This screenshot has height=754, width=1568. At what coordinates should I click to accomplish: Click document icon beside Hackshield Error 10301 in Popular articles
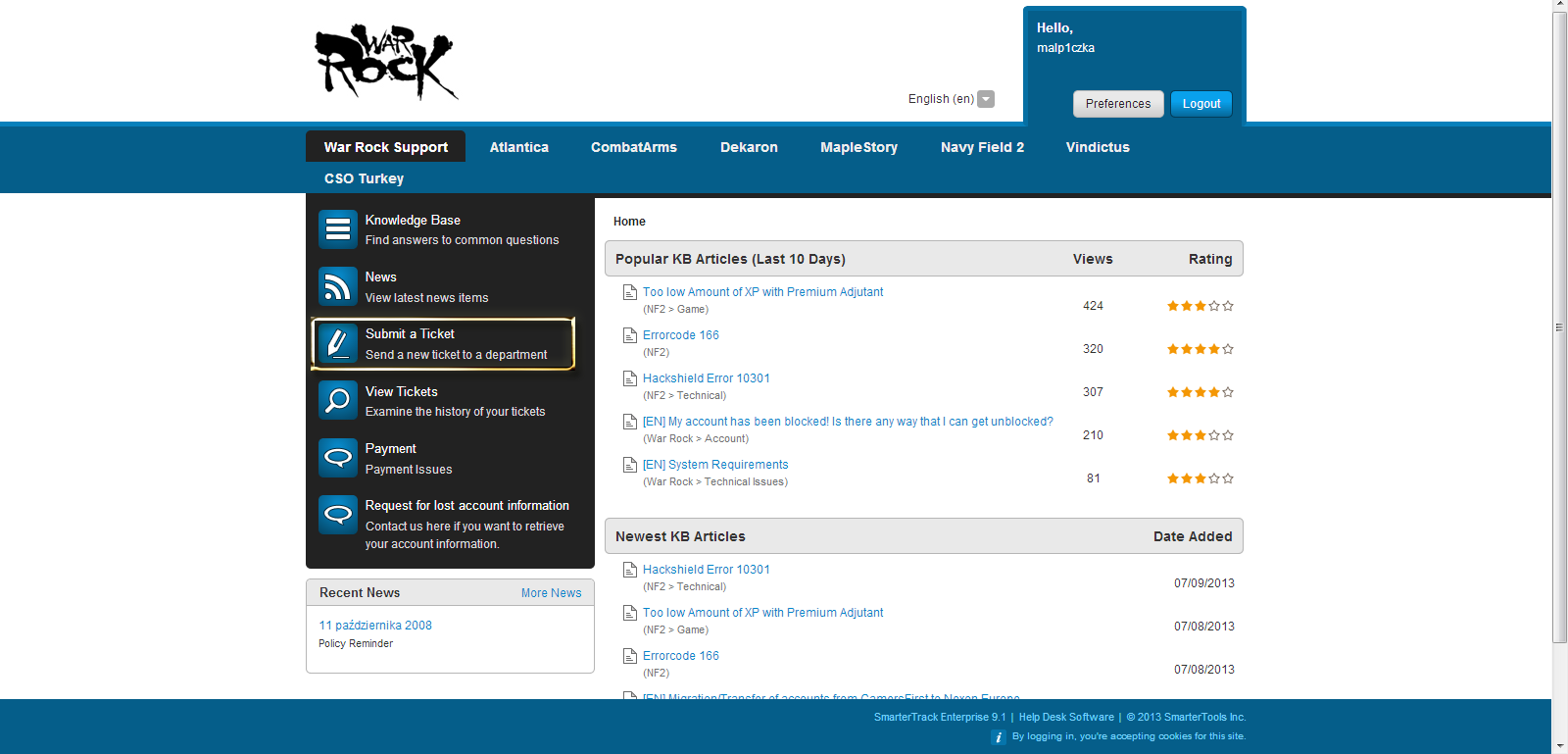630,378
